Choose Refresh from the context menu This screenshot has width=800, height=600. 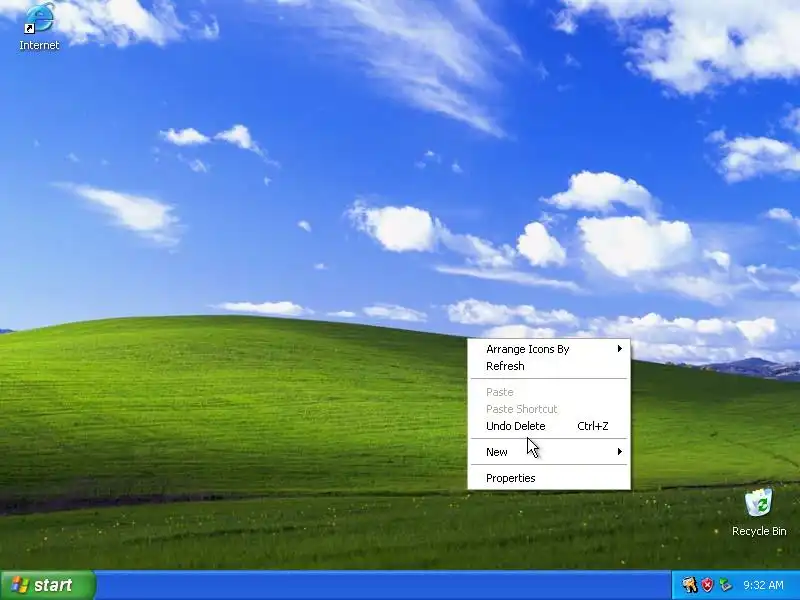549,366
